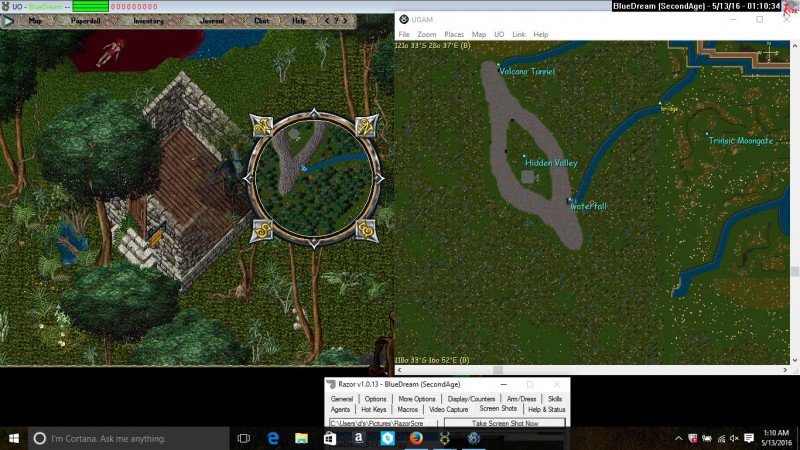The height and width of the screenshot is (450, 800).
Task: Click the question mark icon on the game bar
Action: [337, 20]
